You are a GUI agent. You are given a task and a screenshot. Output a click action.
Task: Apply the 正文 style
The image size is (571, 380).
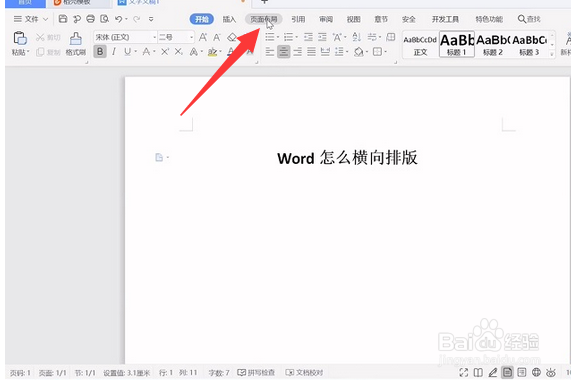tap(420, 44)
